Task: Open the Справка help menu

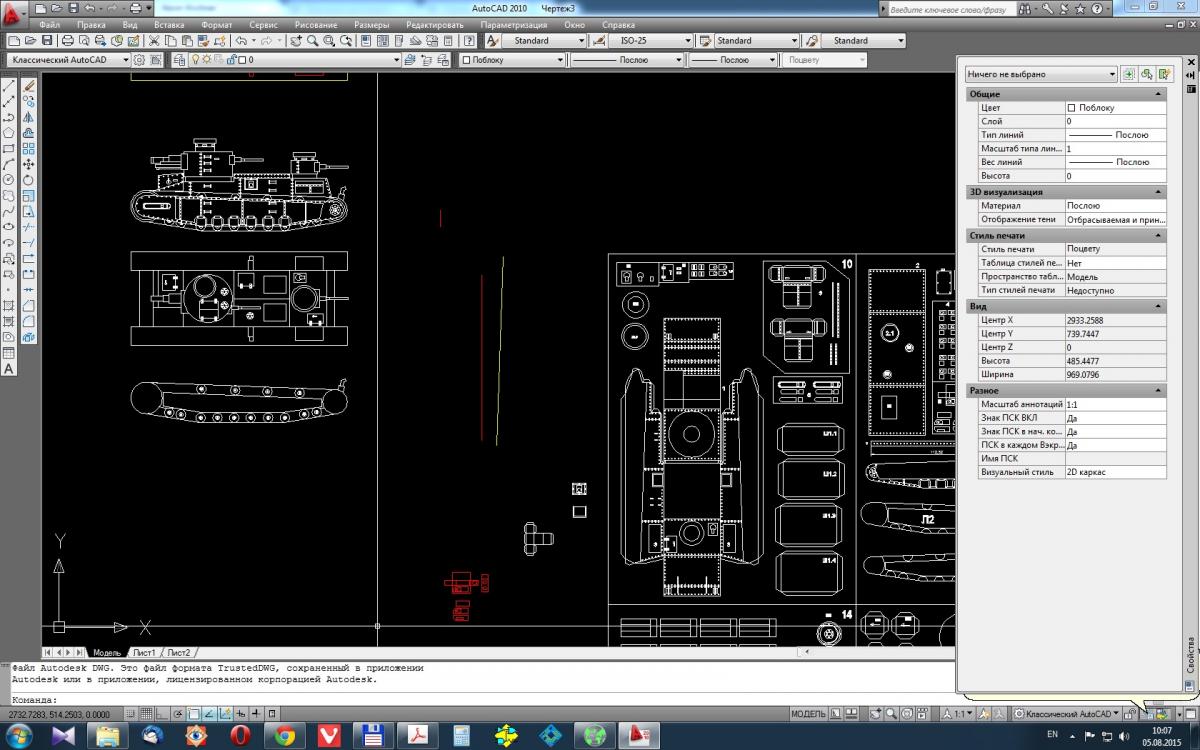Action: 619,24
